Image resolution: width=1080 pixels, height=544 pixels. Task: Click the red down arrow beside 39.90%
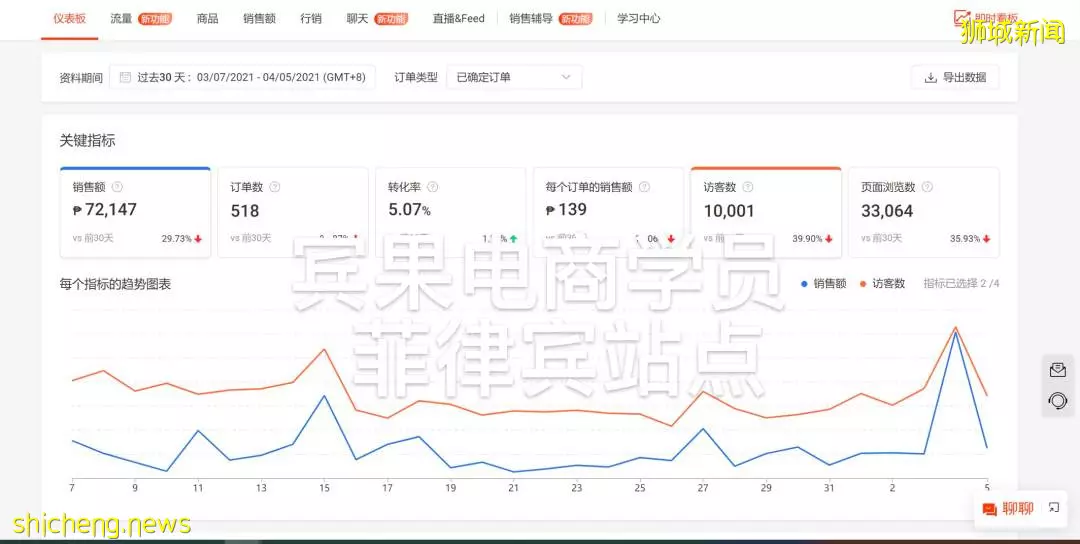tap(829, 239)
